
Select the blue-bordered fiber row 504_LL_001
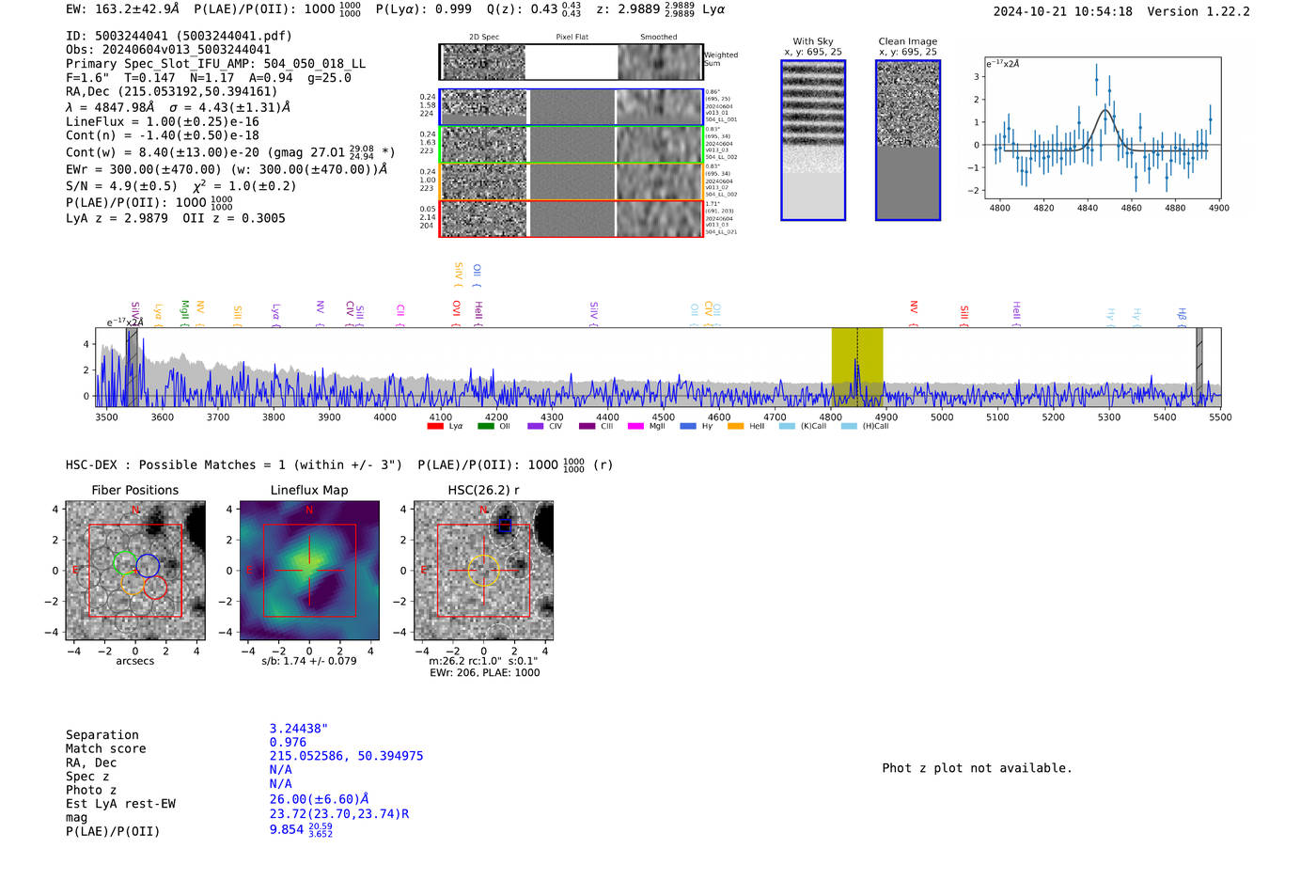click(572, 107)
